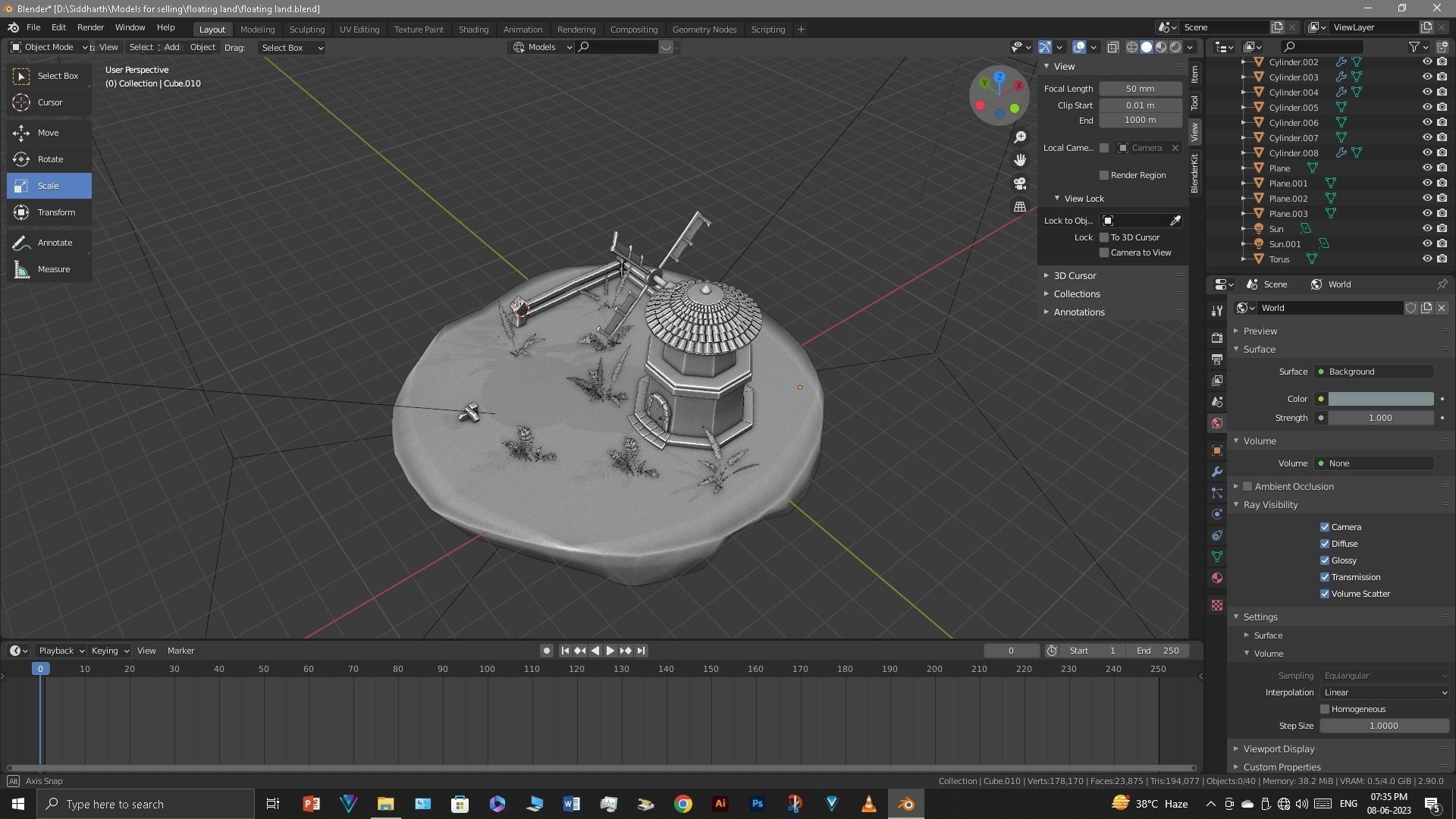Toggle camera view icon in viewport
This screenshot has width=1456, height=819.
click(1020, 184)
